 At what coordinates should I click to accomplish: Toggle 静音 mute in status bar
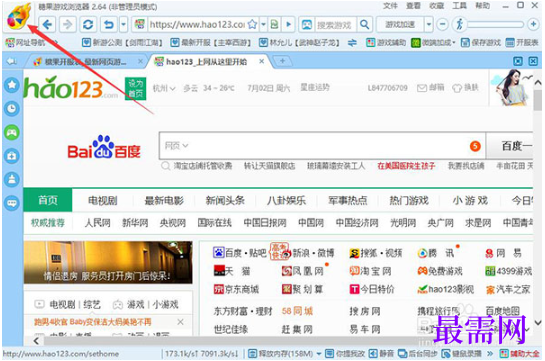click(381, 354)
